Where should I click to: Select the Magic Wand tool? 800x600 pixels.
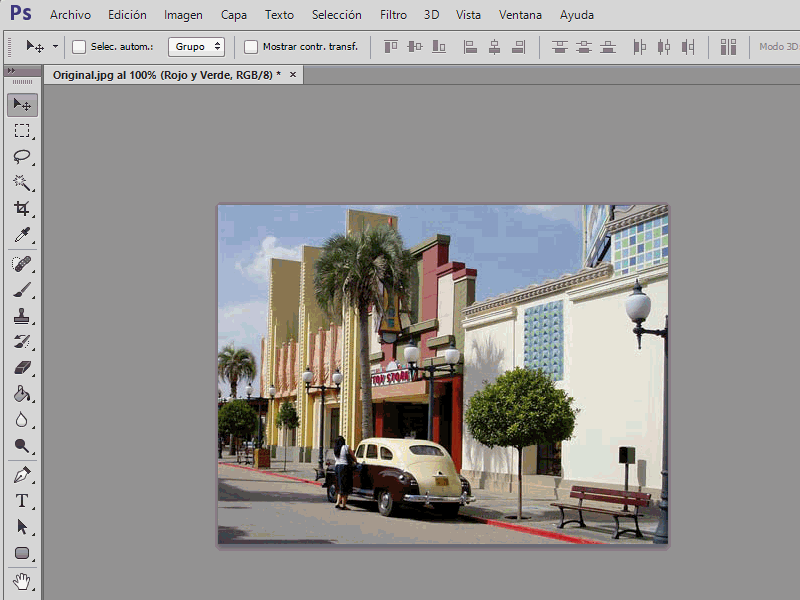[x=22, y=183]
